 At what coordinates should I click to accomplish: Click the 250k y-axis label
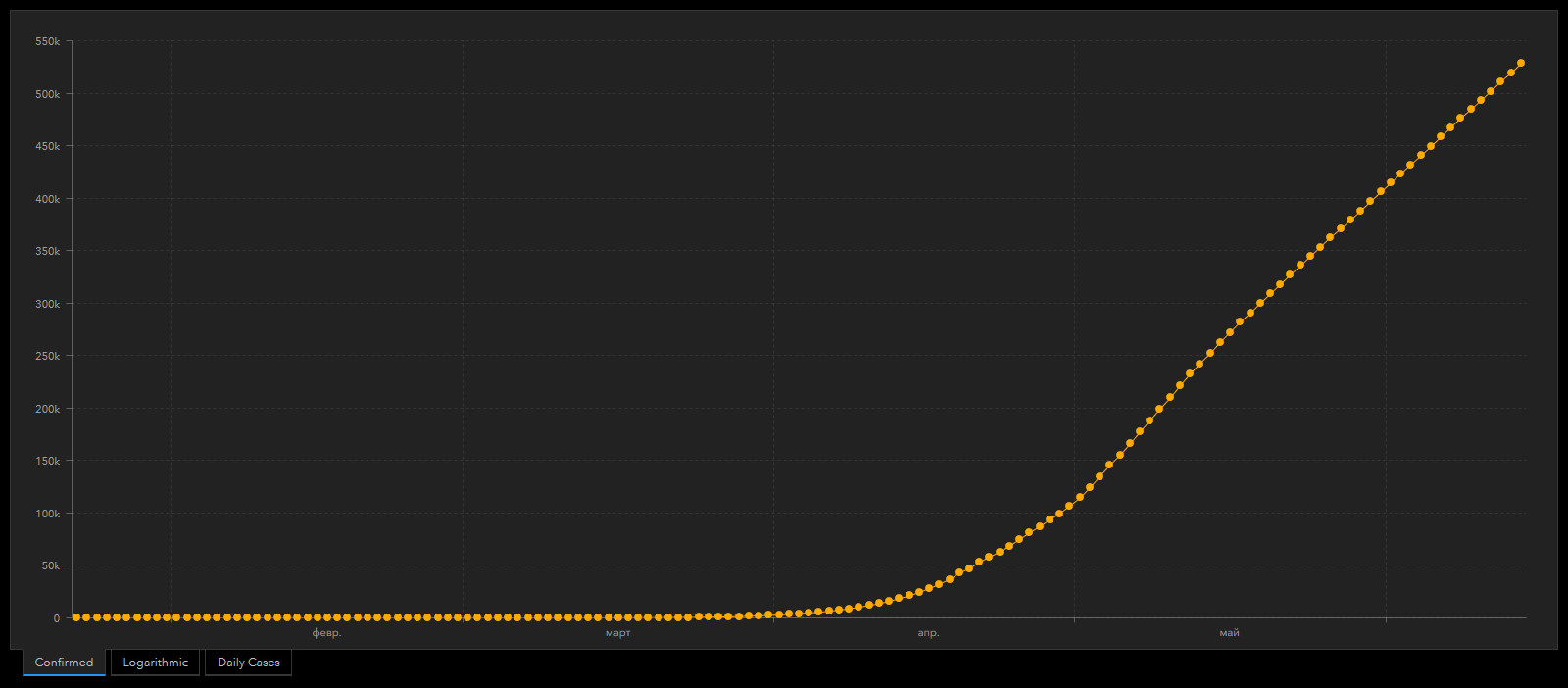(x=48, y=357)
